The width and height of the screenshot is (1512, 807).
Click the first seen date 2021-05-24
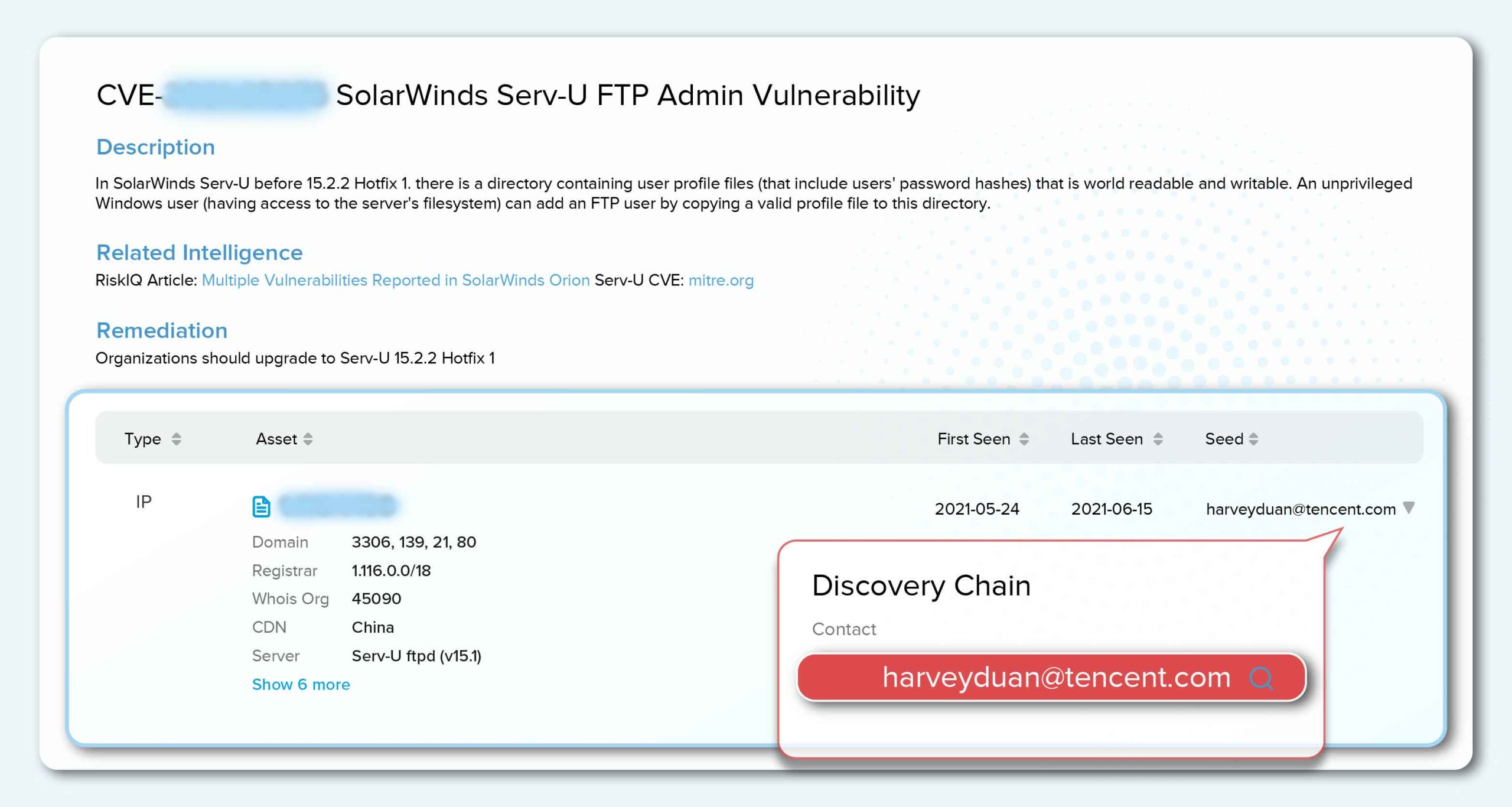(977, 509)
